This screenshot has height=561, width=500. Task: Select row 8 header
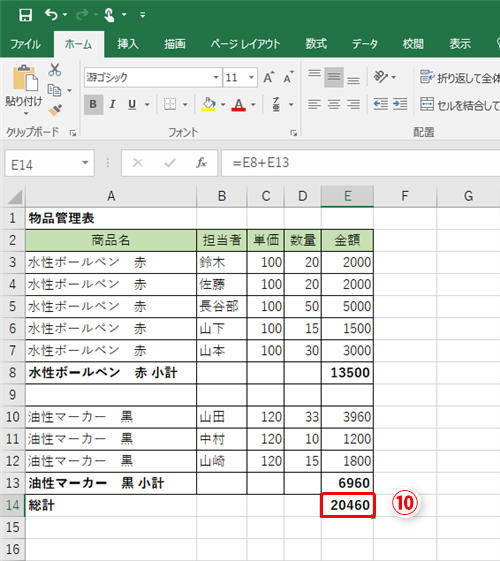tap(13, 373)
